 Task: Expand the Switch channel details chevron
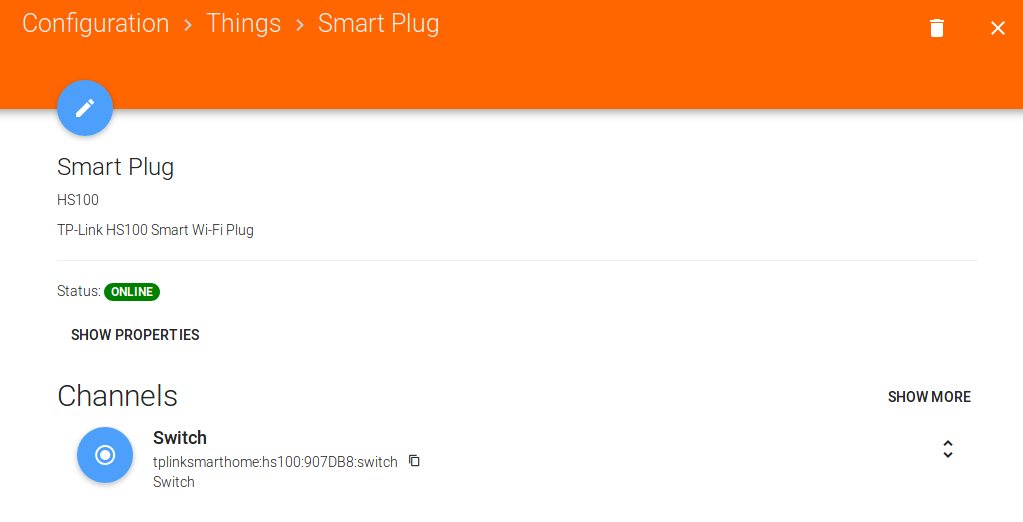click(x=947, y=450)
